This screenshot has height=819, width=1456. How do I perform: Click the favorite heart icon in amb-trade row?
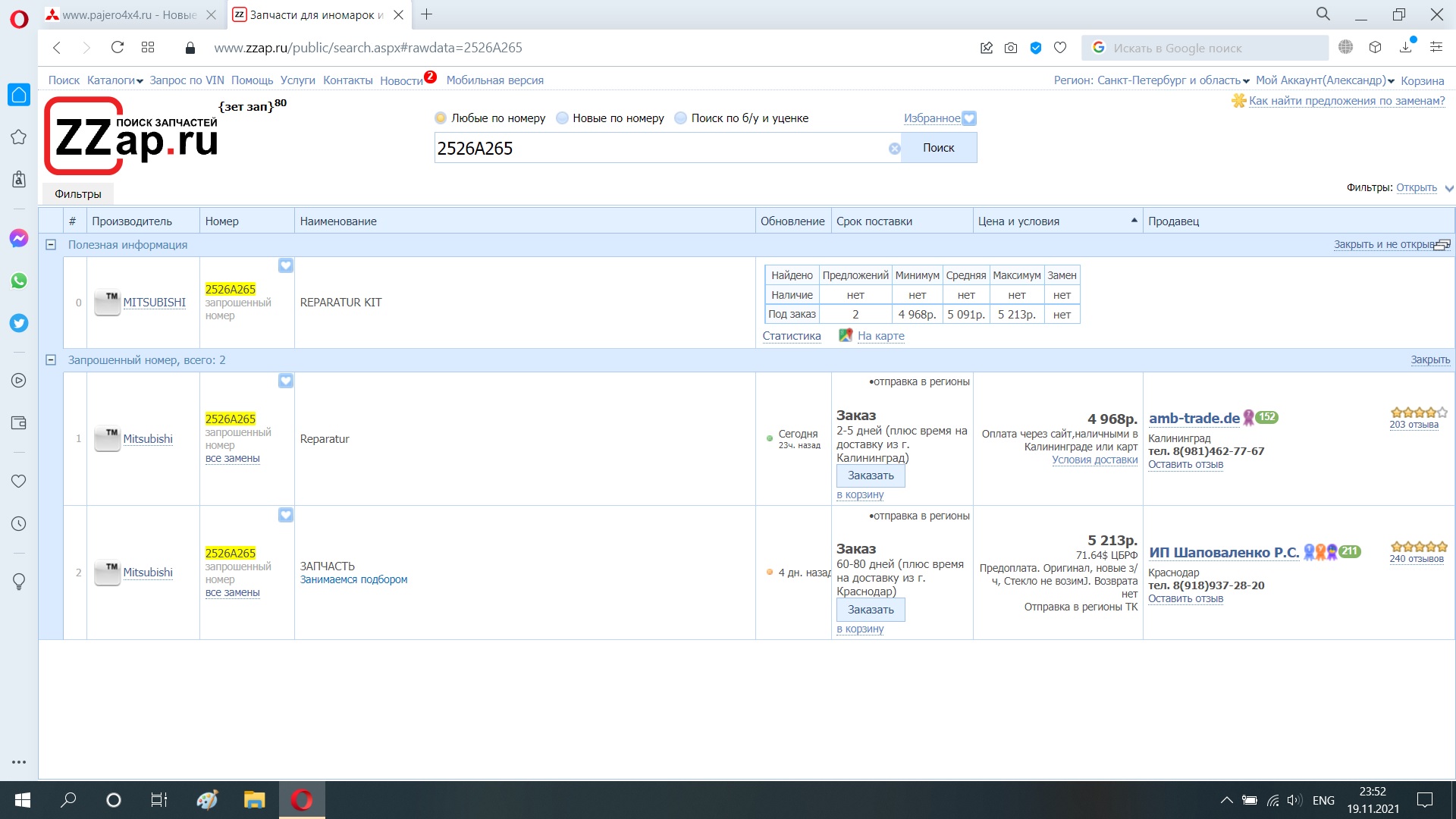click(x=285, y=381)
